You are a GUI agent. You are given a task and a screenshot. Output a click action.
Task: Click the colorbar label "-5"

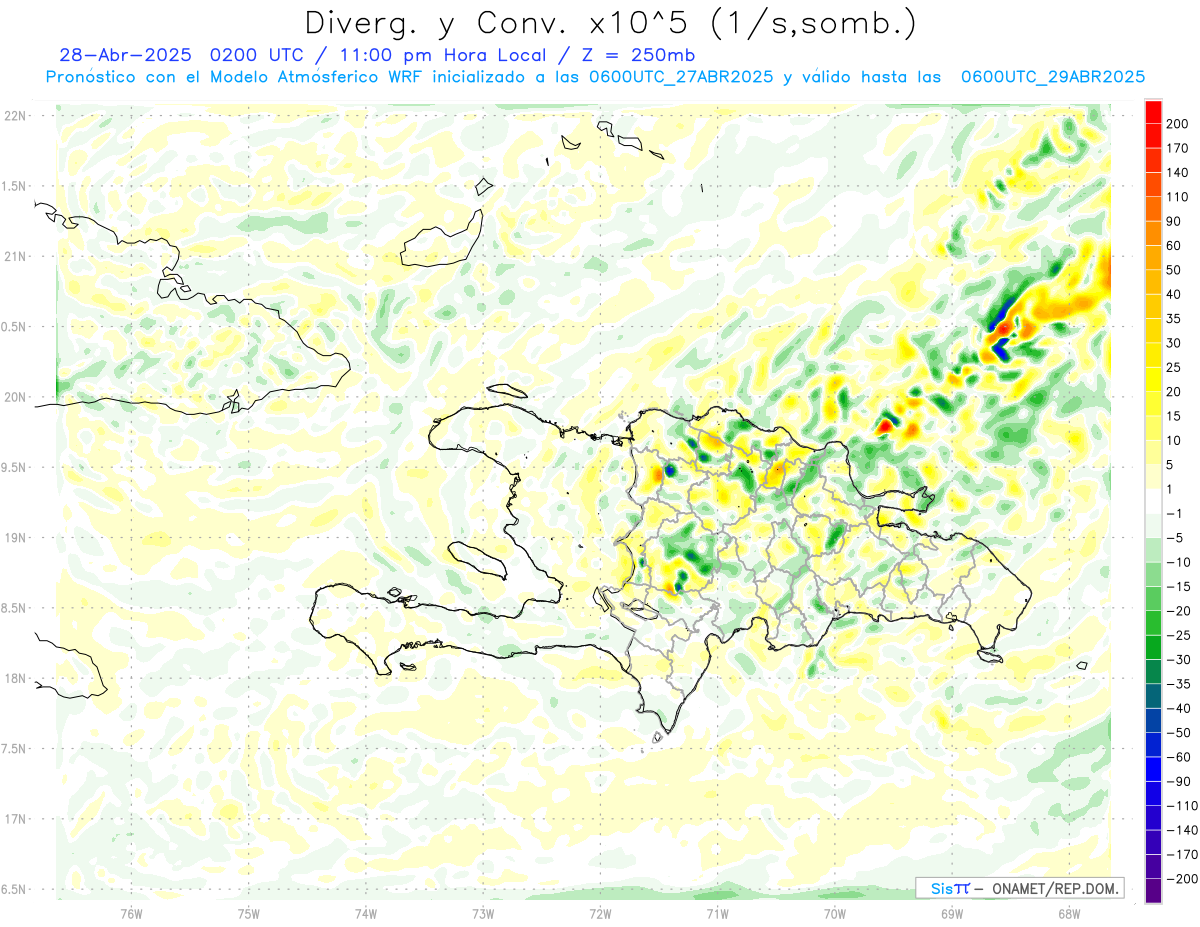point(1177,537)
